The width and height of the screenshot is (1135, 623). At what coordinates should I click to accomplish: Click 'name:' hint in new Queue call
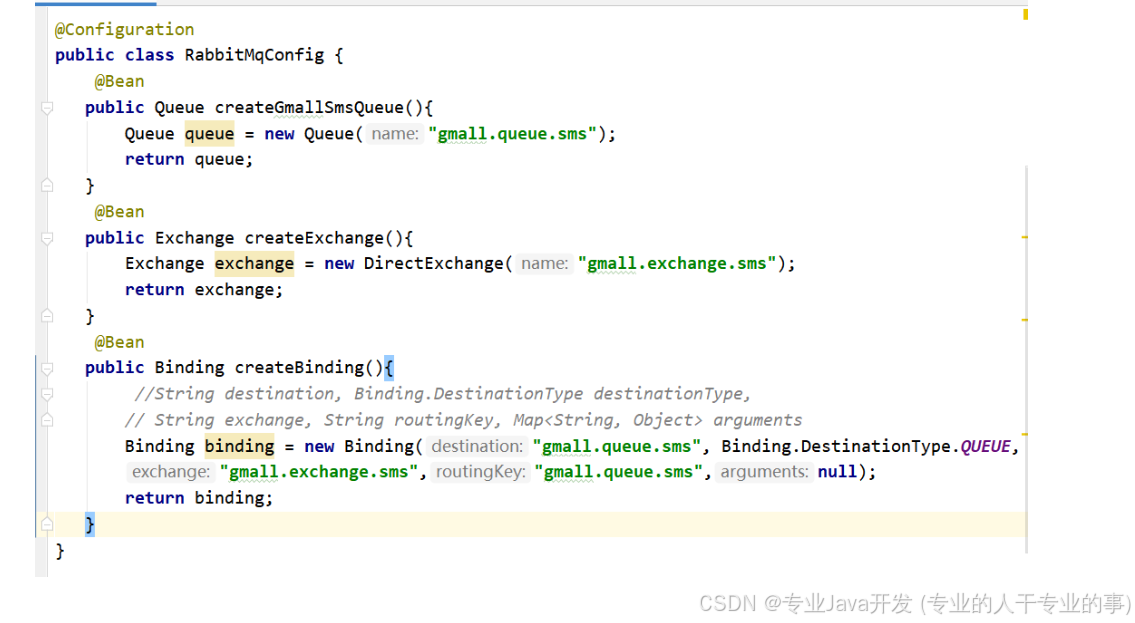394,134
